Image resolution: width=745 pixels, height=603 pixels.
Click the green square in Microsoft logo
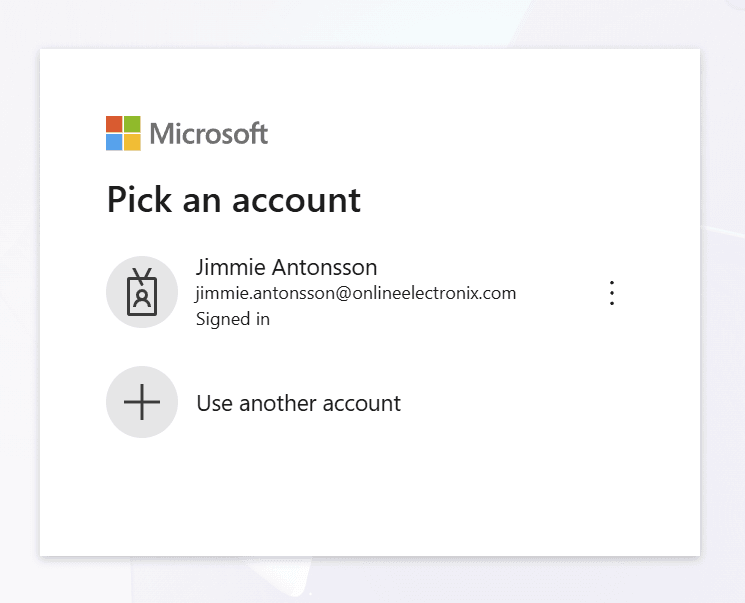(x=132, y=124)
